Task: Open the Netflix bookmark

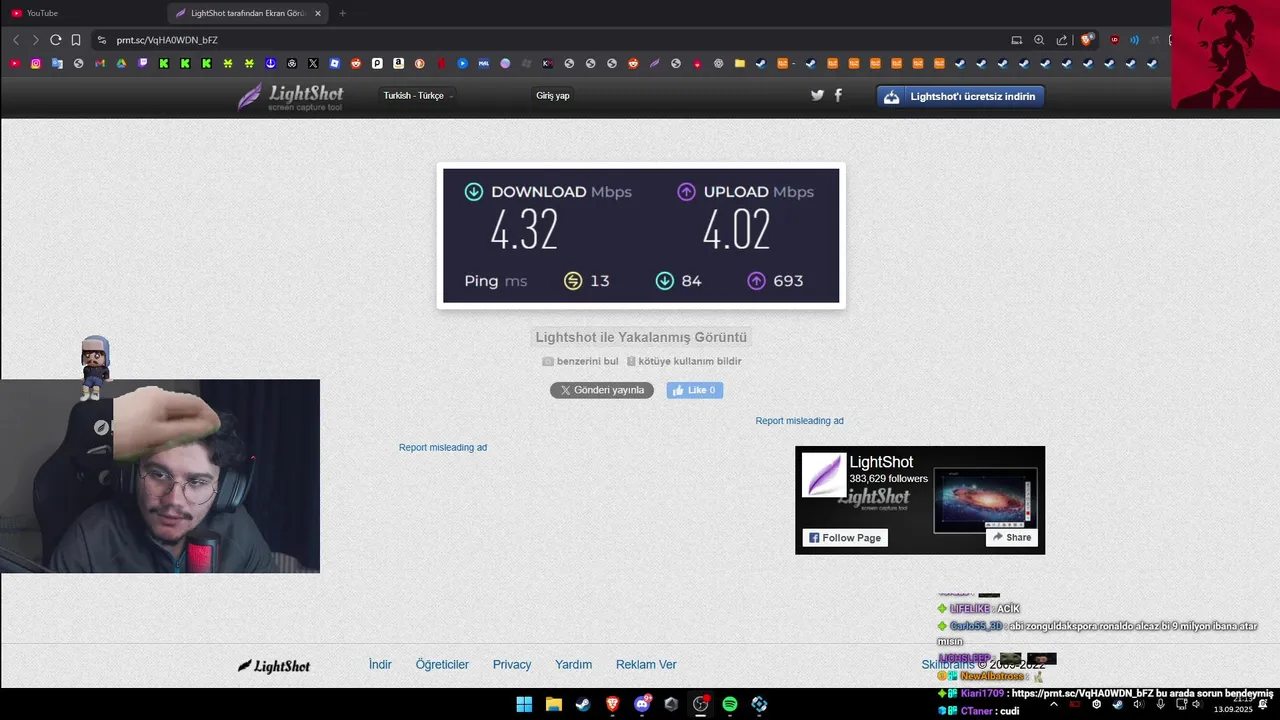Action: click(441, 63)
